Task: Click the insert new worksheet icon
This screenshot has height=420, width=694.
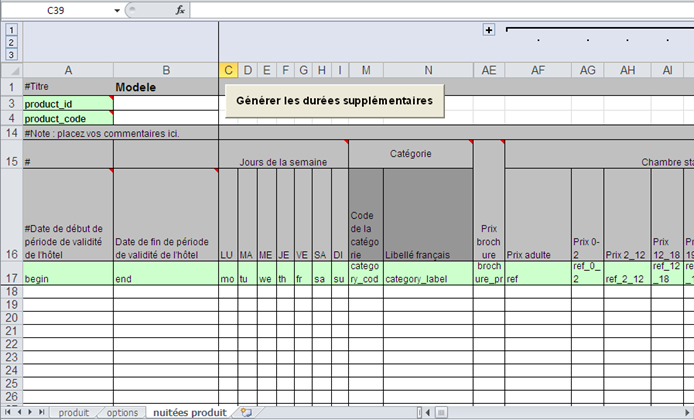Action: [x=246, y=412]
